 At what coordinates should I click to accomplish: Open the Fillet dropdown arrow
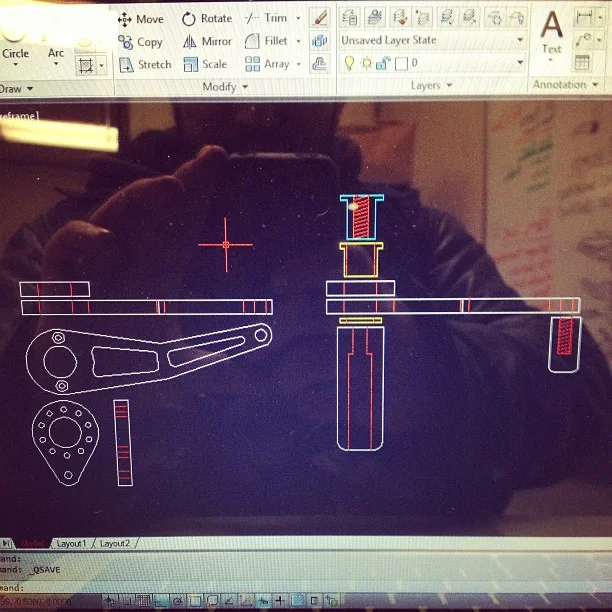(x=299, y=41)
